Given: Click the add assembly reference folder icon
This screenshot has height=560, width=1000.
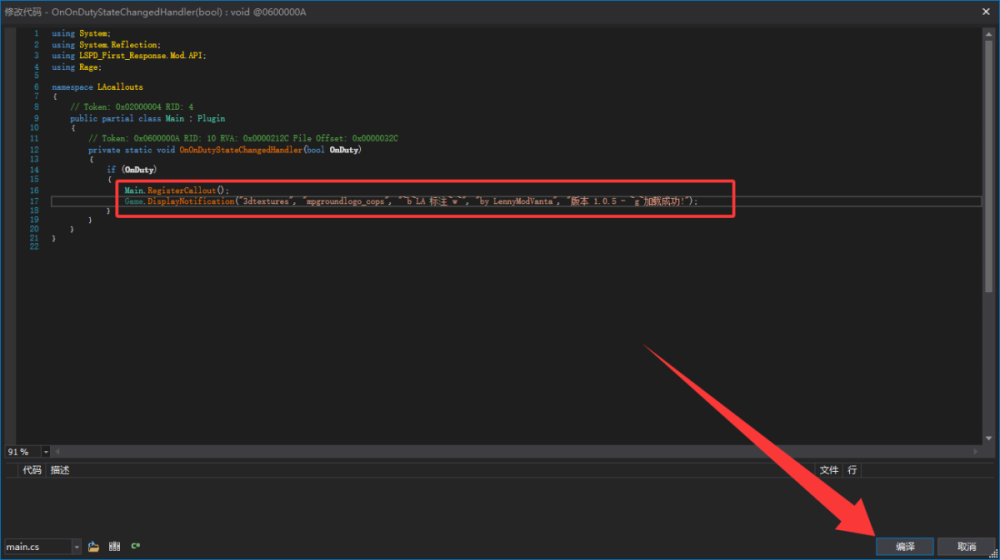Looking at the screenshot, I should [93, 547].
